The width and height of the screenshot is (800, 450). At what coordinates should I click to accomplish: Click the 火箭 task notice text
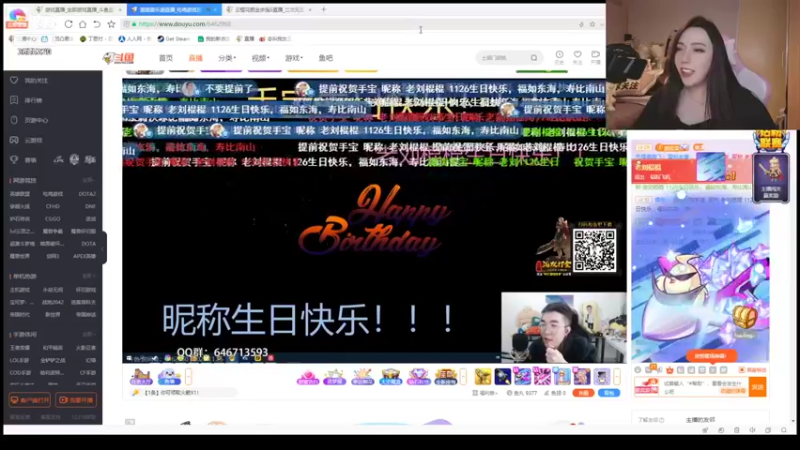(172, 392)
